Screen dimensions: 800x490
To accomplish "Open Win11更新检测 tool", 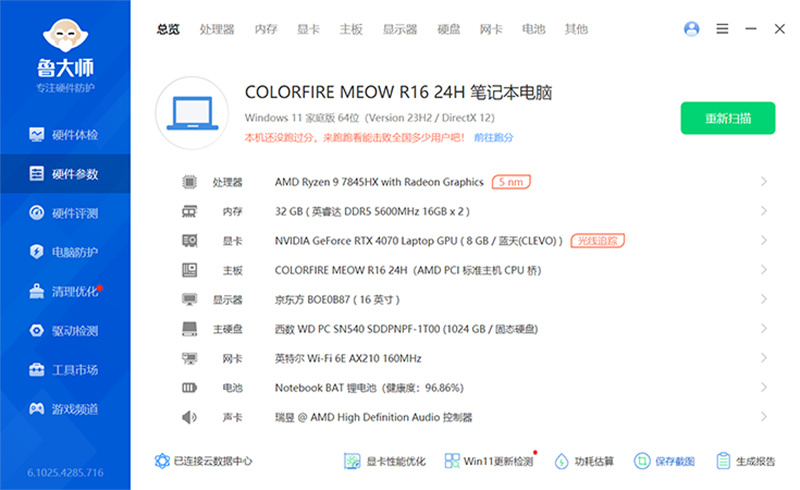I will 489,461.
